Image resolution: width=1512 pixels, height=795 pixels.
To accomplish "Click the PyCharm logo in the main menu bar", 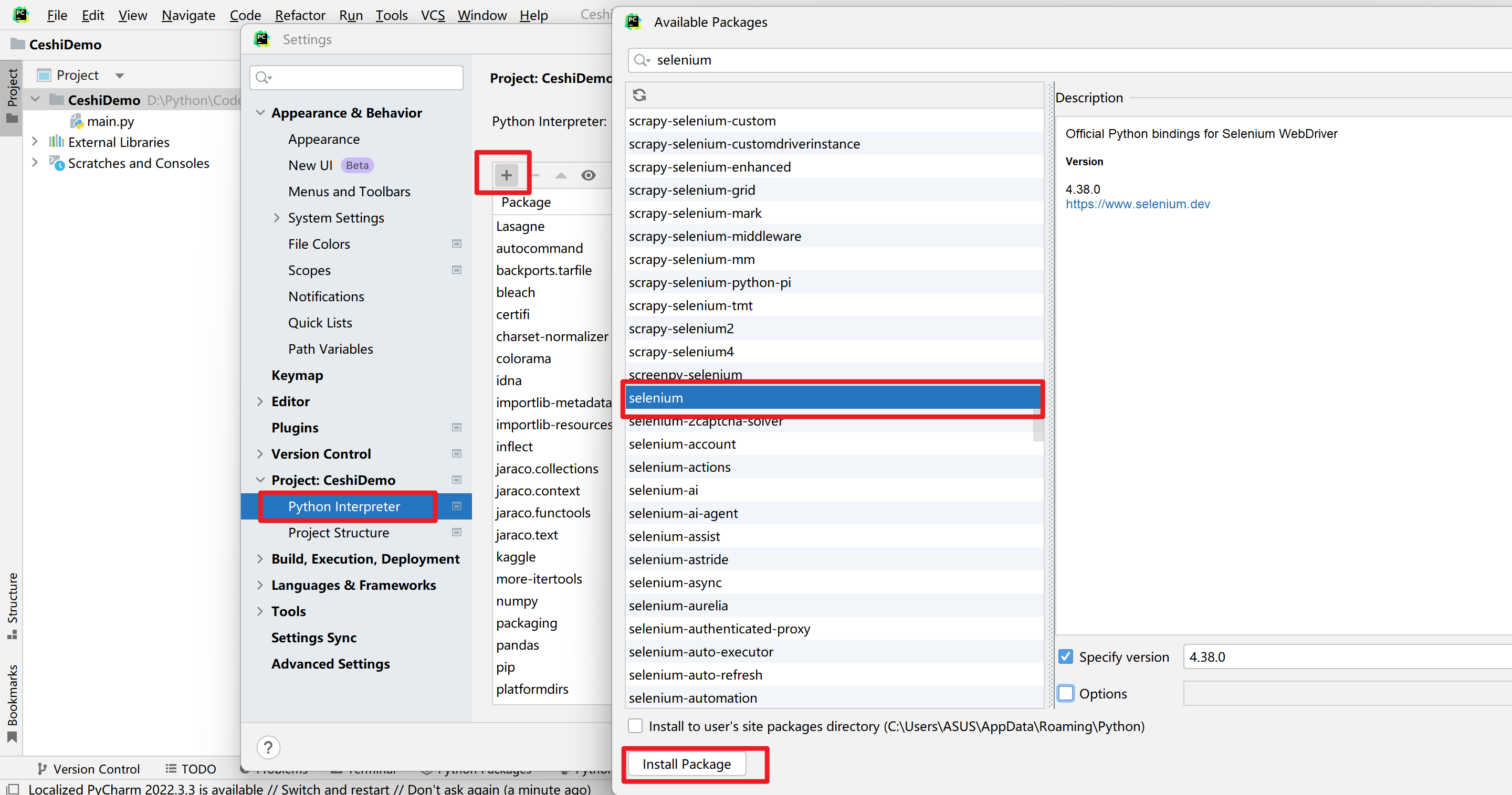I will point(21,14).
